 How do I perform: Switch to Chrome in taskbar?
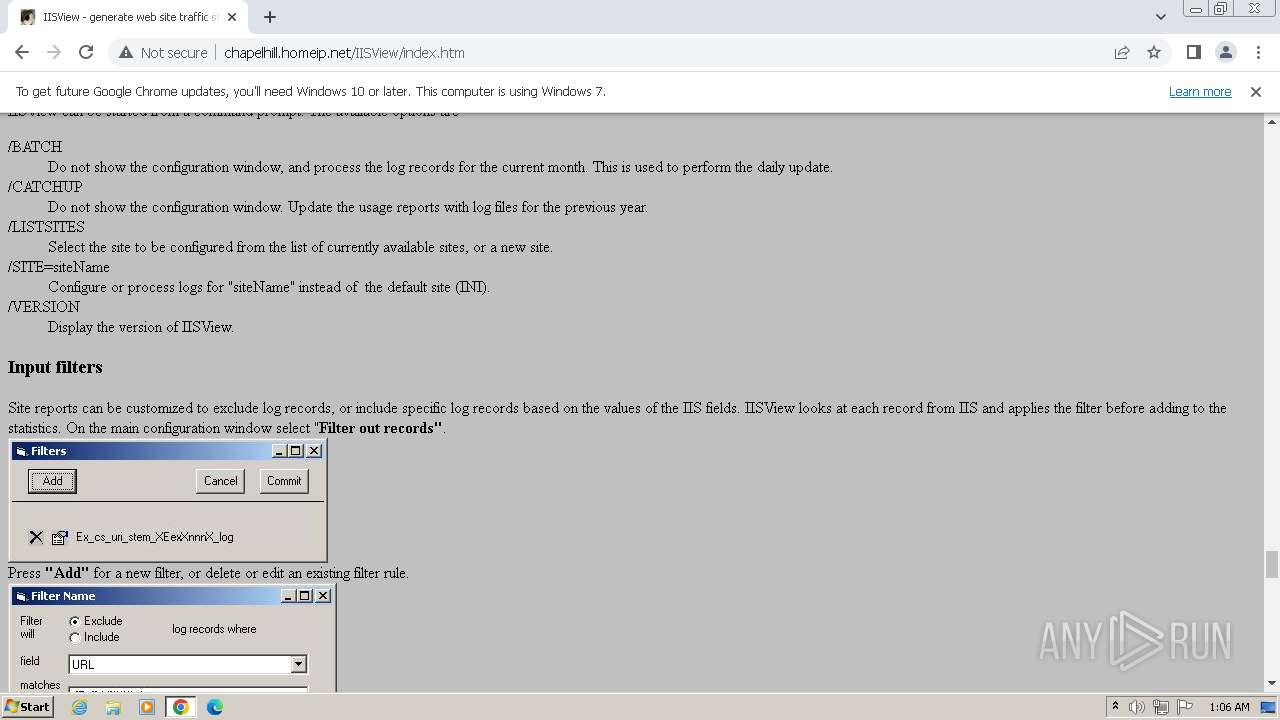pyautogui.click(x=181, y=707)
